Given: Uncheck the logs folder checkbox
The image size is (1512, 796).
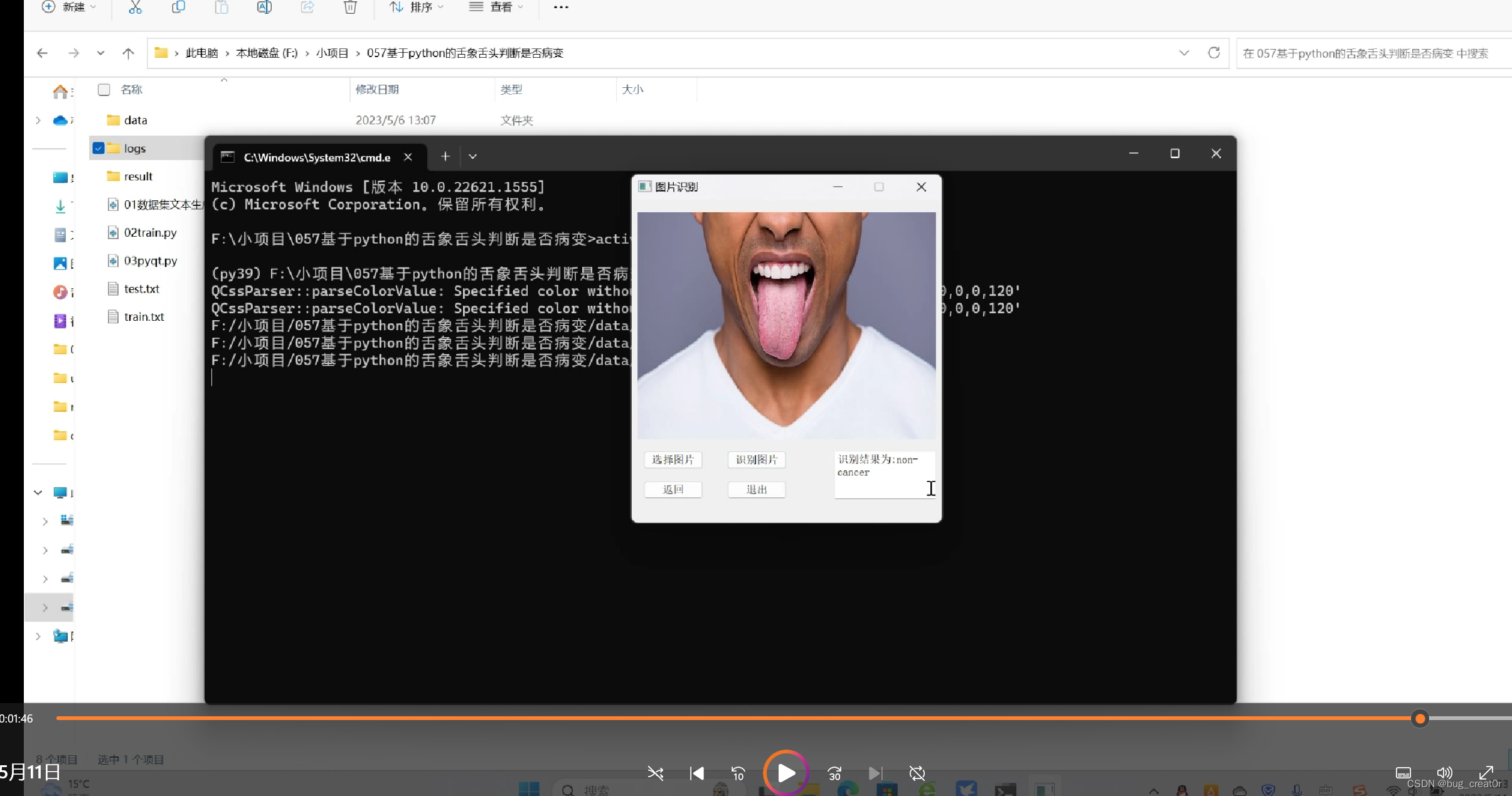Looking at the screenshot, I should [98, 148].
